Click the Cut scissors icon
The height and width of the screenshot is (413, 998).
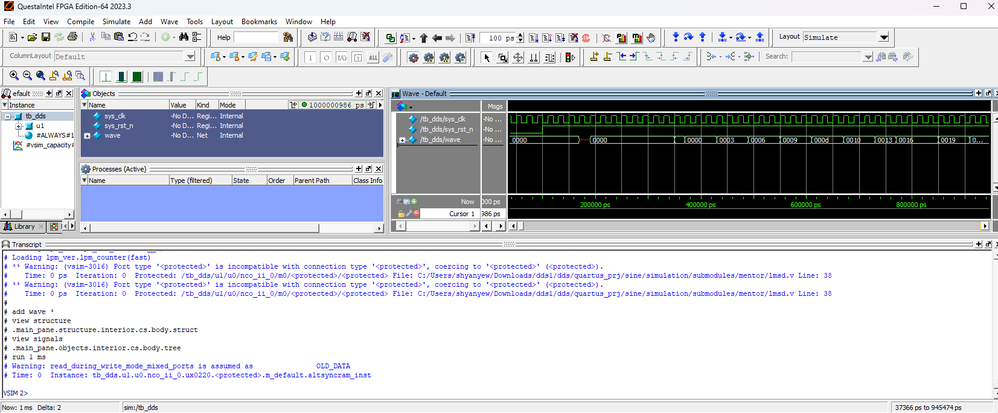coord(93,37)
